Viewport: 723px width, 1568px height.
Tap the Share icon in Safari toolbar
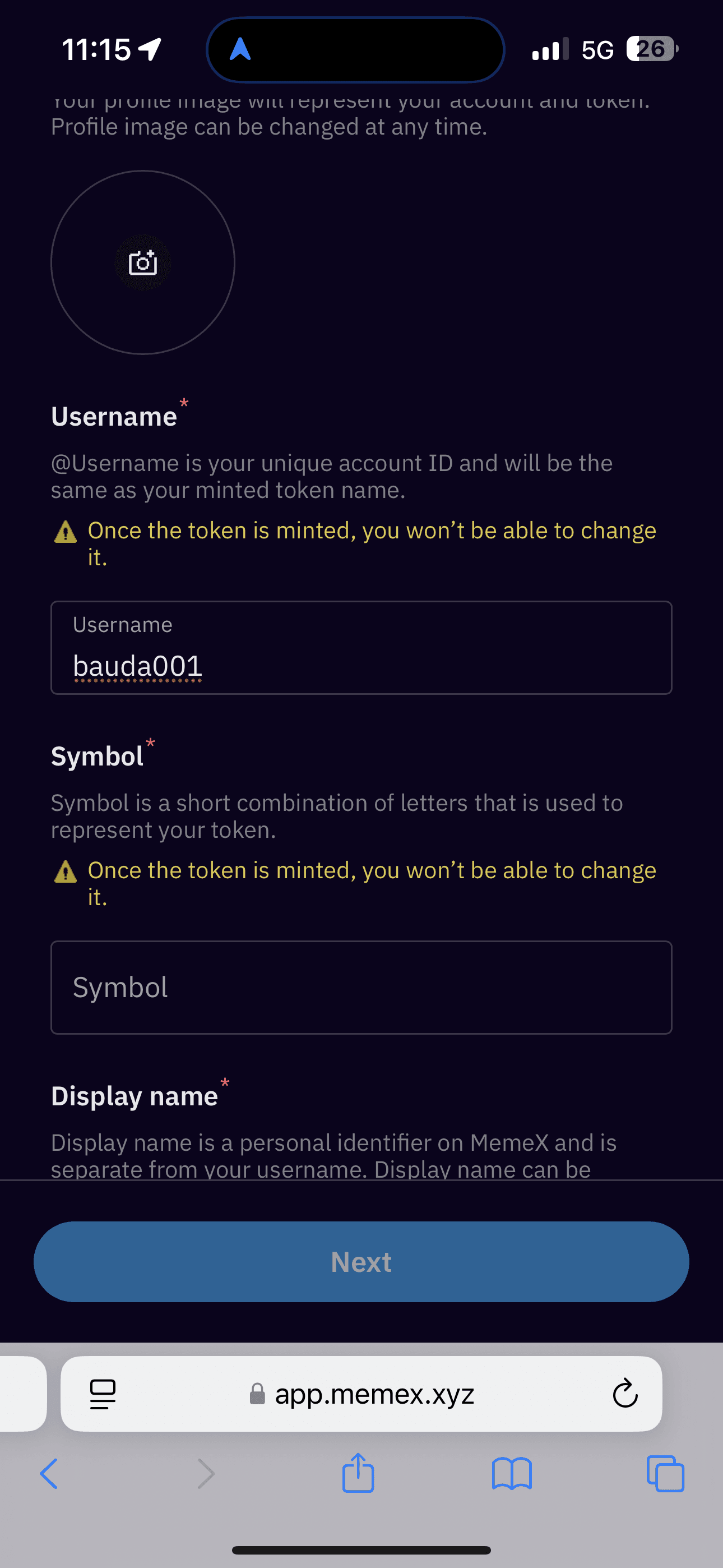tap(359, 1474)
